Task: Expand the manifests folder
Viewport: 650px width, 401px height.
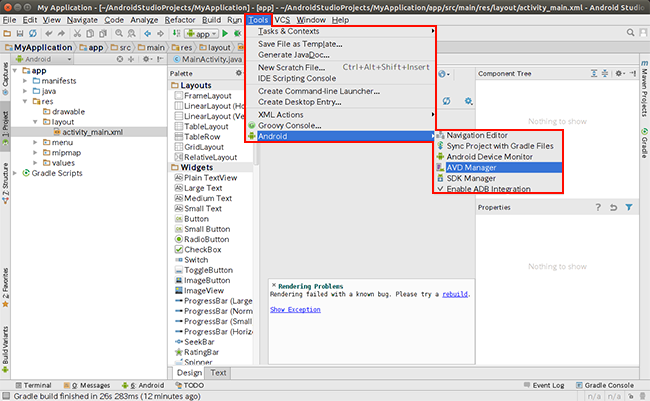Action: [x=25, y=80]
